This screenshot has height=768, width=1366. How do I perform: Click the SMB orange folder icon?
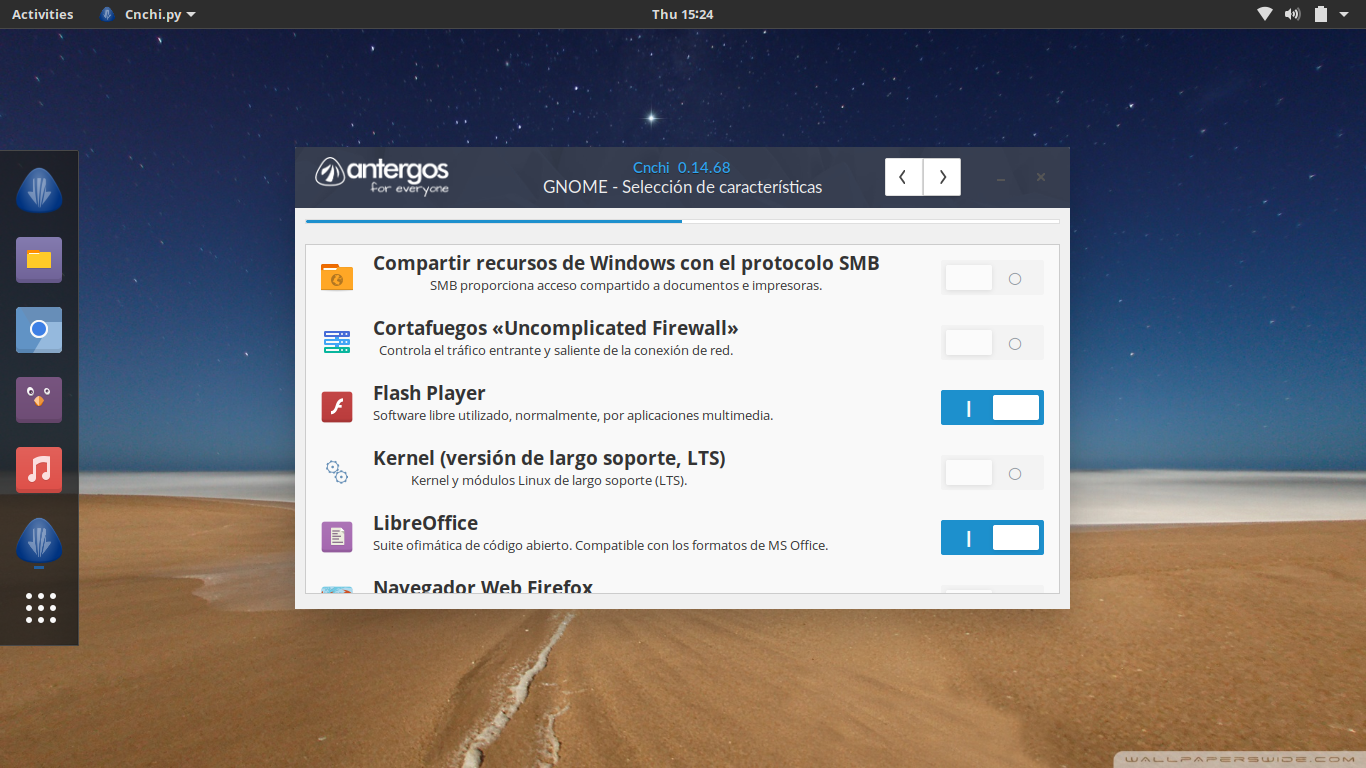(x=337, y=276)
